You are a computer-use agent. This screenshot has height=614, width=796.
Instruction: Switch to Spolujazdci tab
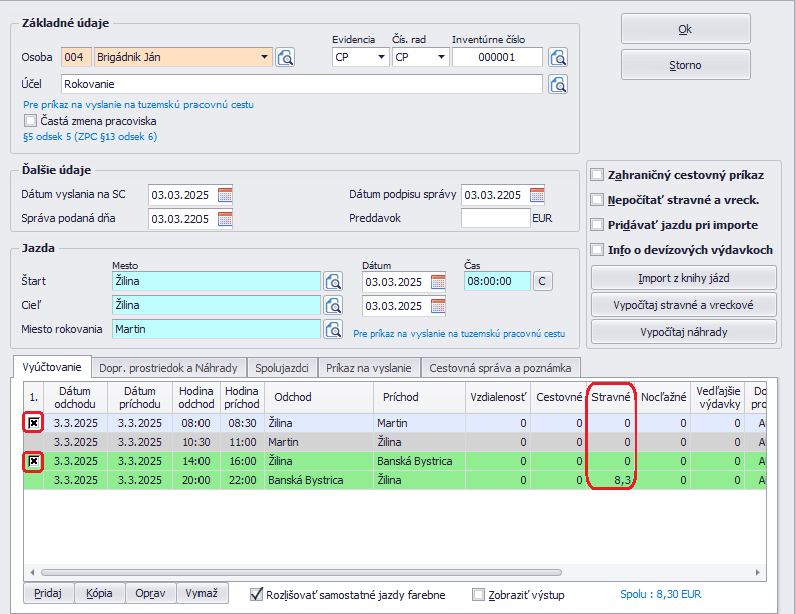click(x=283, y=368)
